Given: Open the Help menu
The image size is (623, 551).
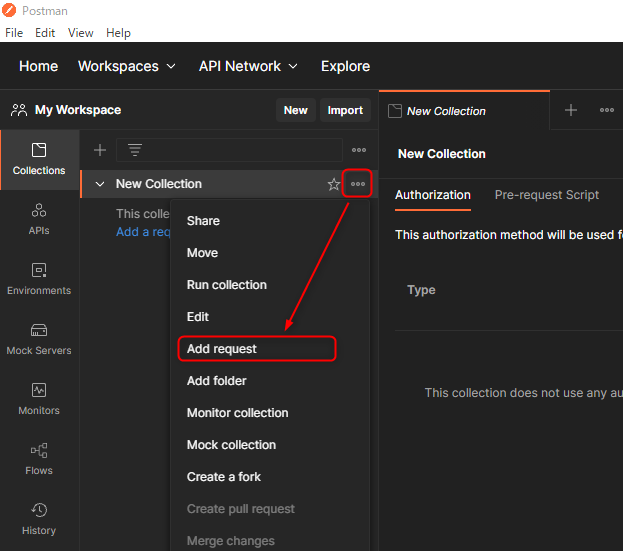Looking at the screenshot, I should [x=118, y=33].
